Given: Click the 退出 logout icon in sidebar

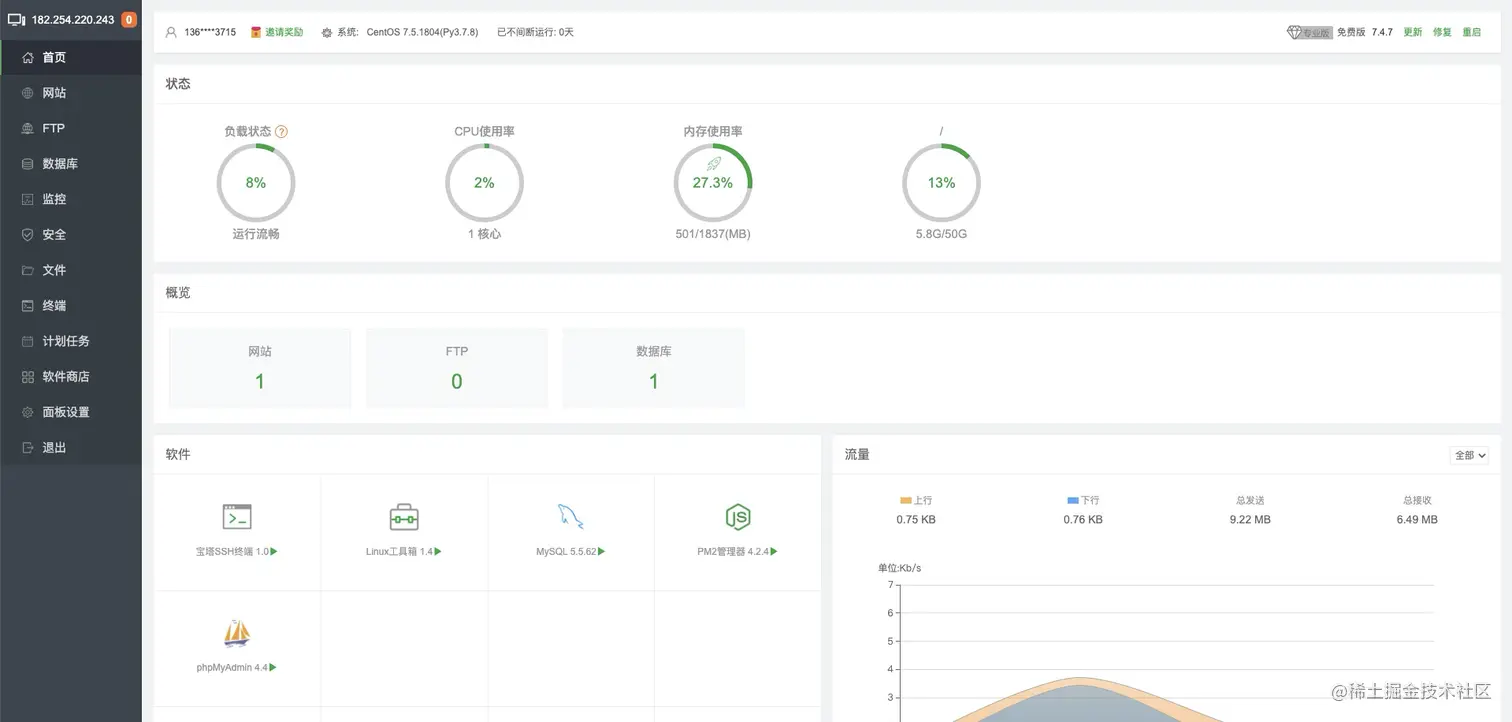Looking at the screenshot, I should 28,448.
